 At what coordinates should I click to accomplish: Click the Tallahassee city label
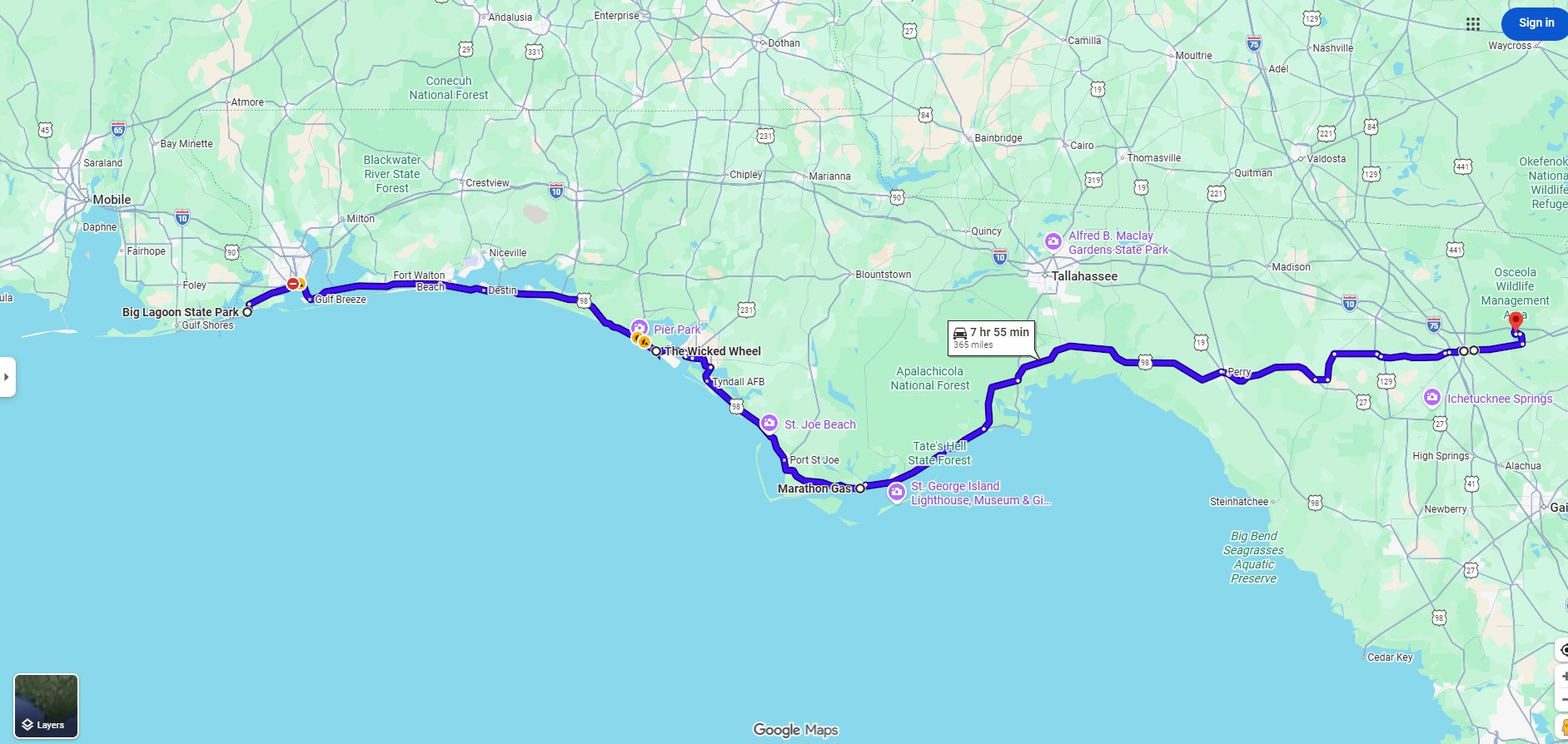1084,276
